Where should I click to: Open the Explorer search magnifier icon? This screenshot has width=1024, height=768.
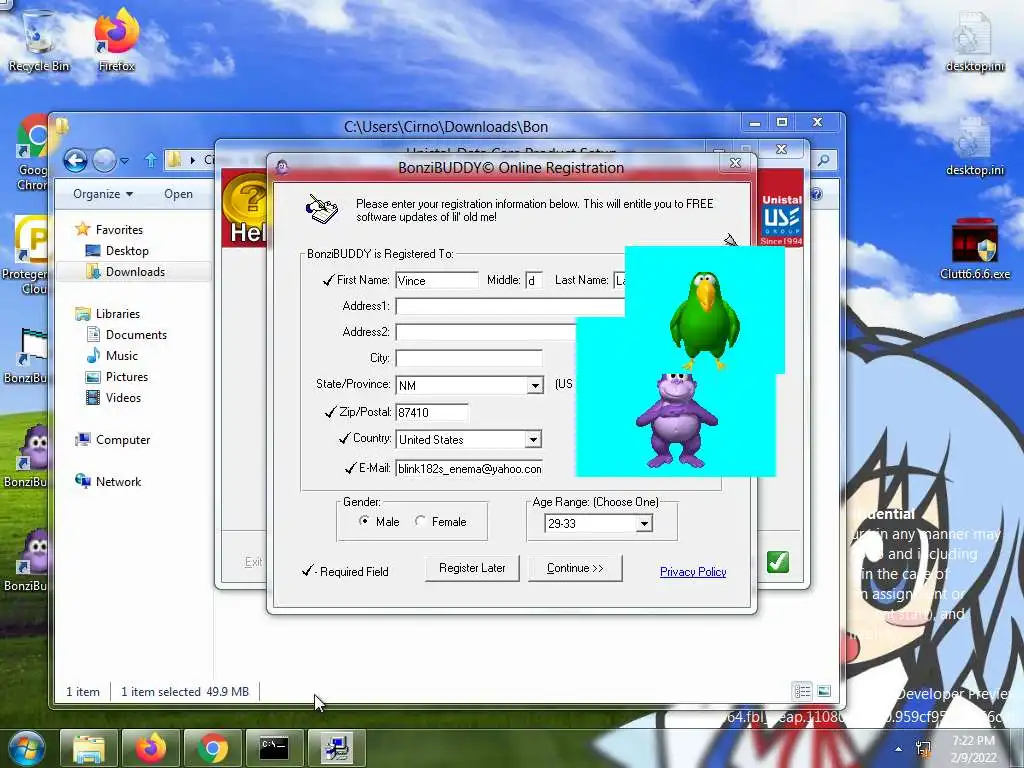(x=824, y=159)
